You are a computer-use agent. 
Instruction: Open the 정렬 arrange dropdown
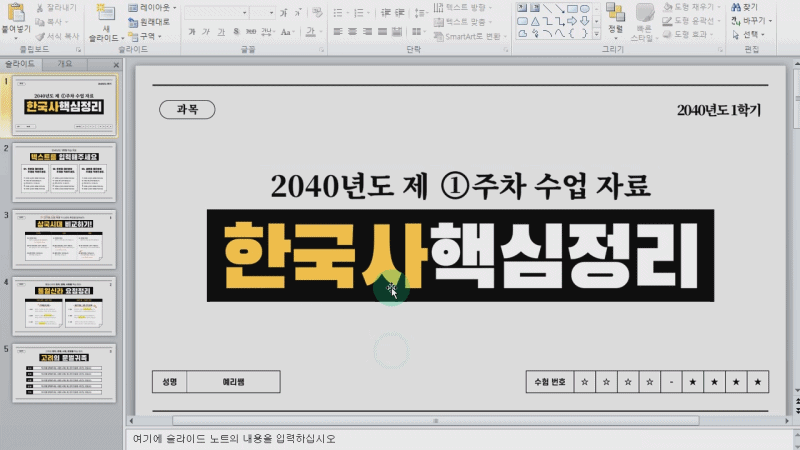coord(615,20)
